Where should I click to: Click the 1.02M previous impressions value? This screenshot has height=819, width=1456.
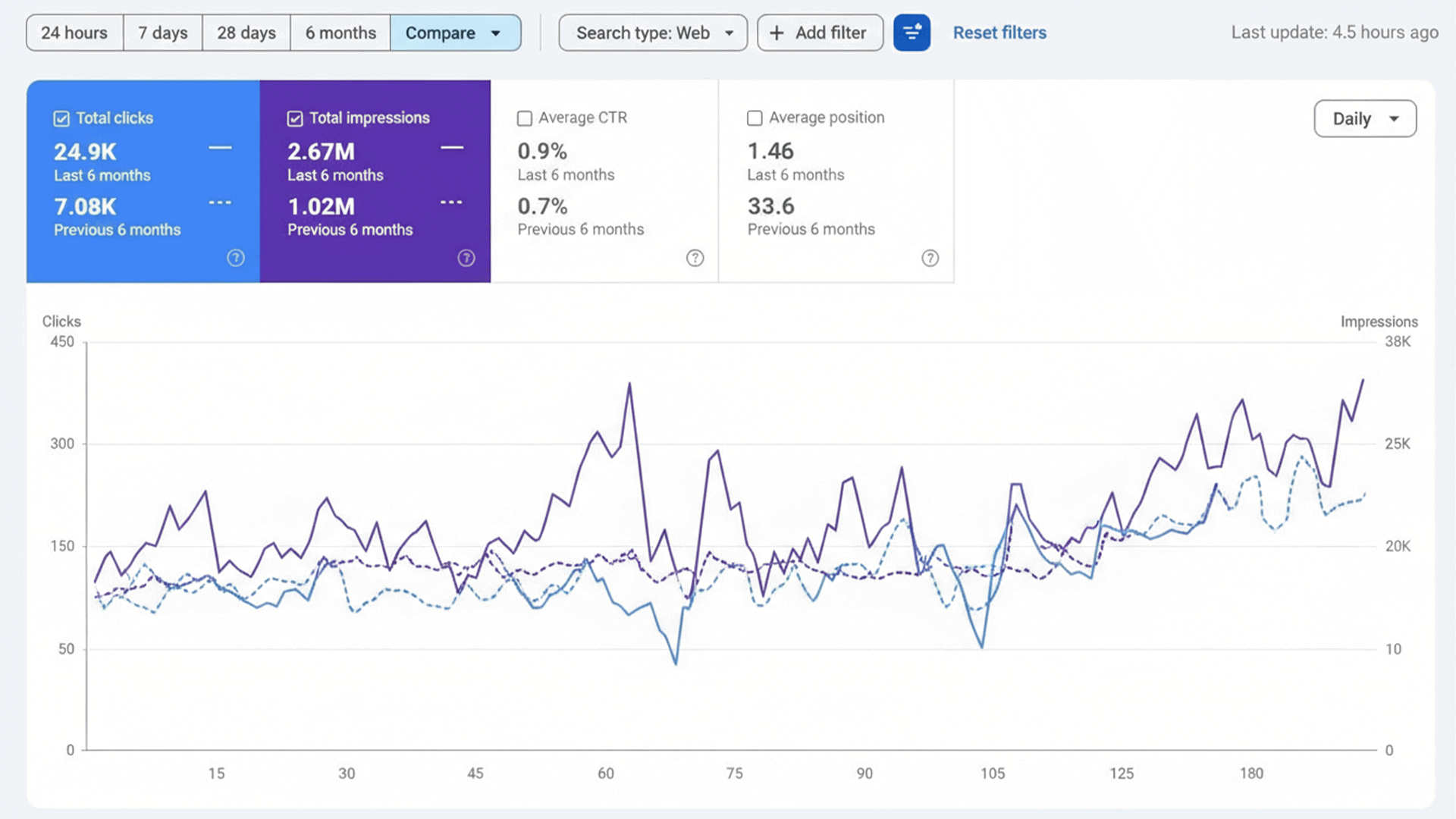click(x=321, y=206)
